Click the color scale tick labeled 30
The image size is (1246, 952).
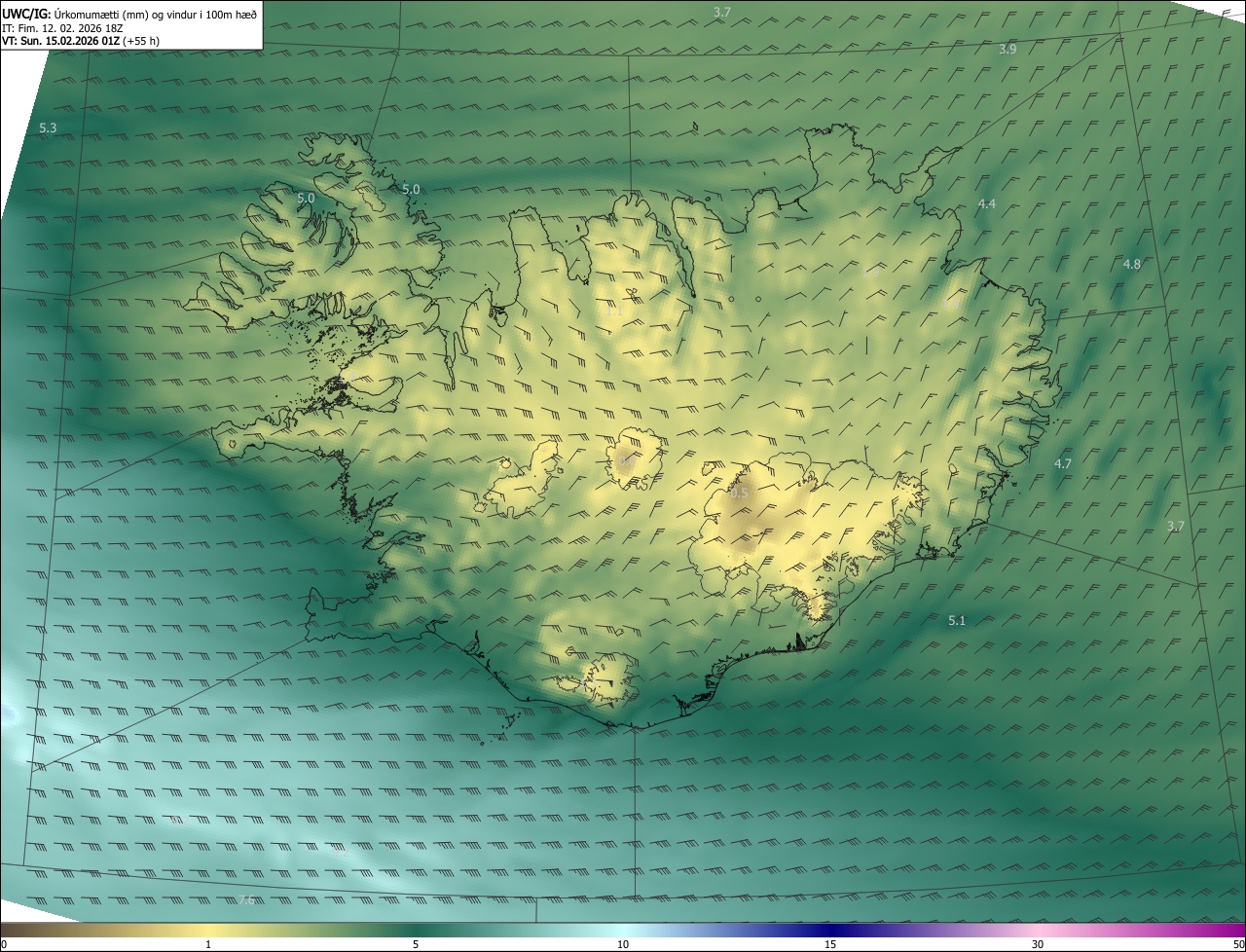[1038, 945]
